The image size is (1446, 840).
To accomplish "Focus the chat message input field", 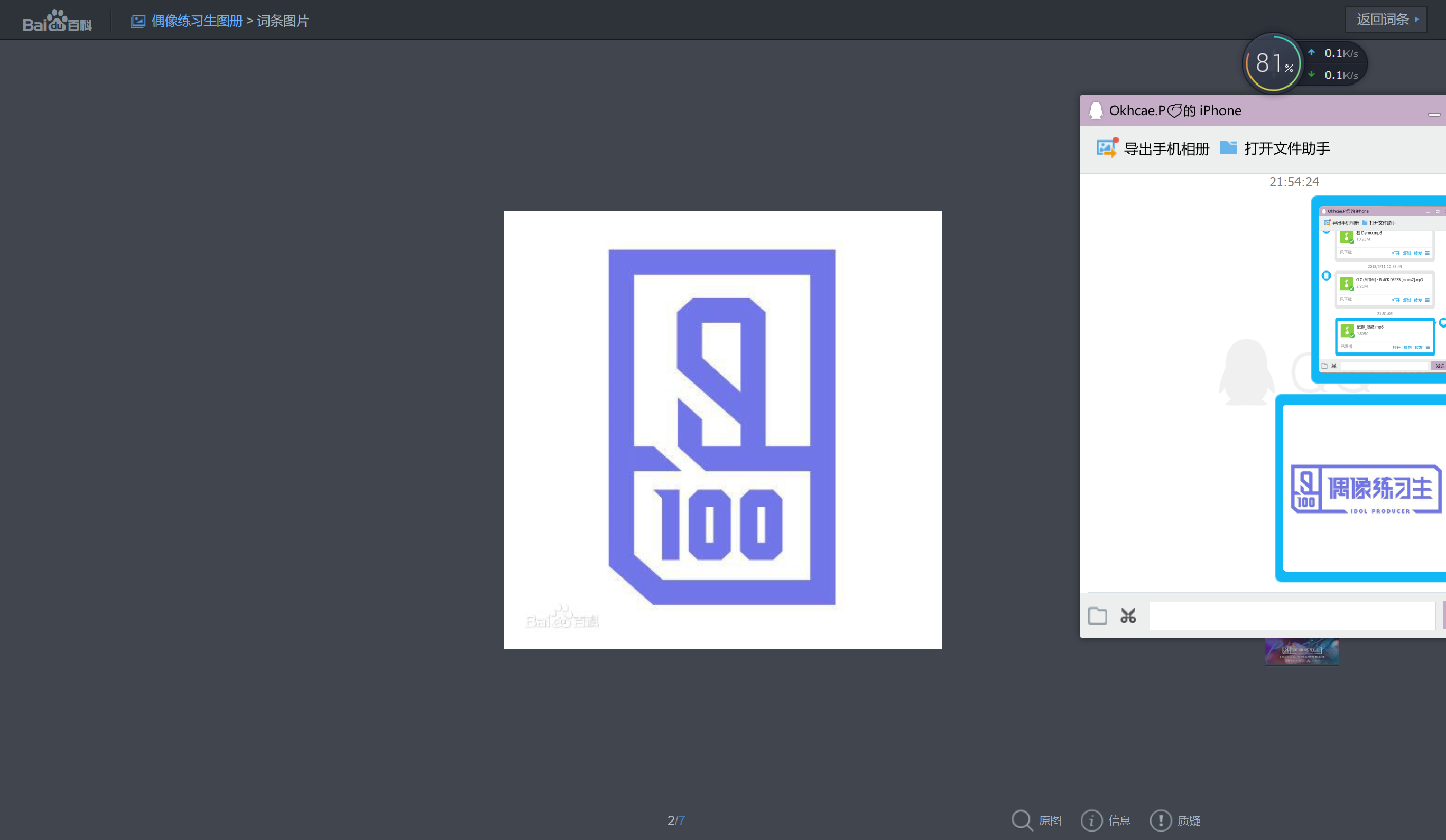I will (x=1293, y=615).
